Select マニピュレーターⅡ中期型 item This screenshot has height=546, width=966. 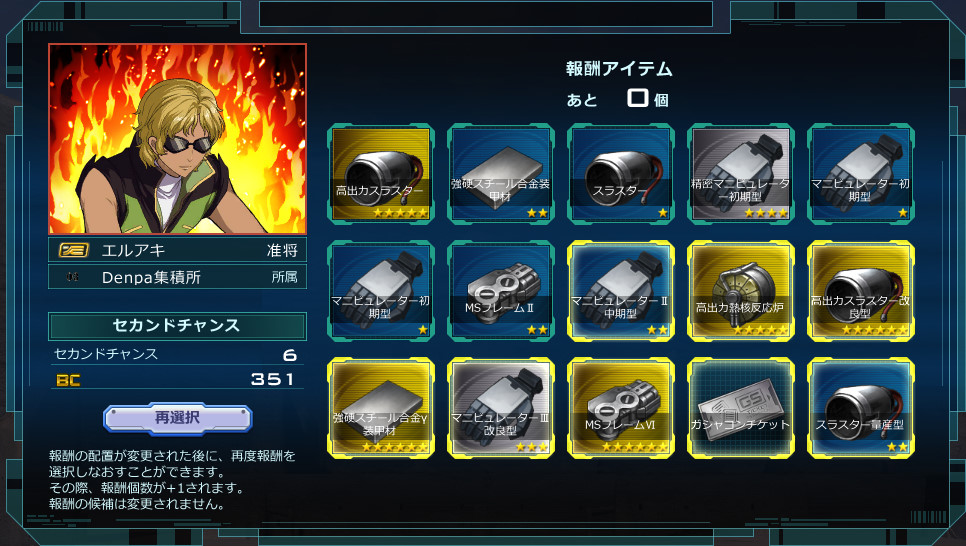click(621, 291)
